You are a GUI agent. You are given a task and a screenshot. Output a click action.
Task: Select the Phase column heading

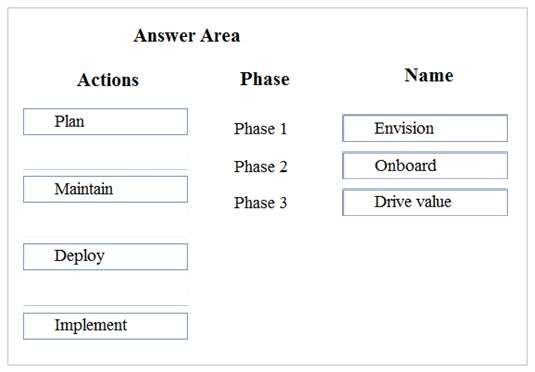[x=265, y=79]
